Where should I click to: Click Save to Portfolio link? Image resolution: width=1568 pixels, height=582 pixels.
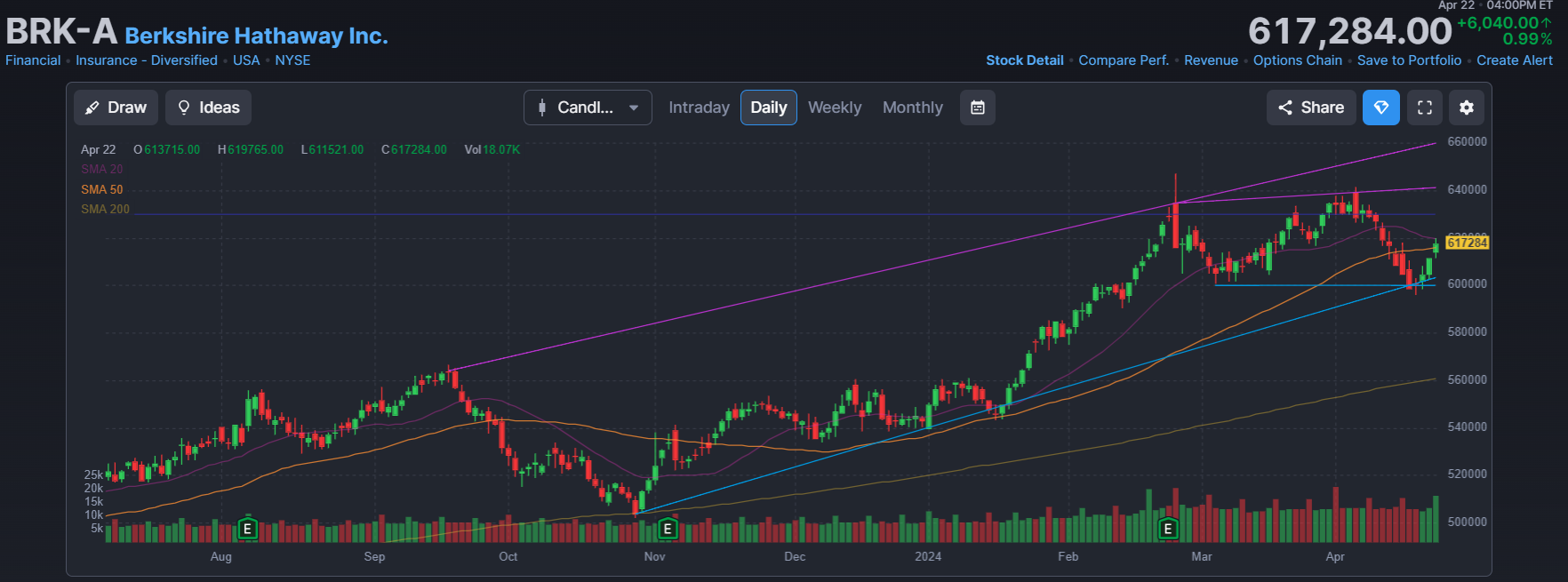click(x=1409, y=60)
